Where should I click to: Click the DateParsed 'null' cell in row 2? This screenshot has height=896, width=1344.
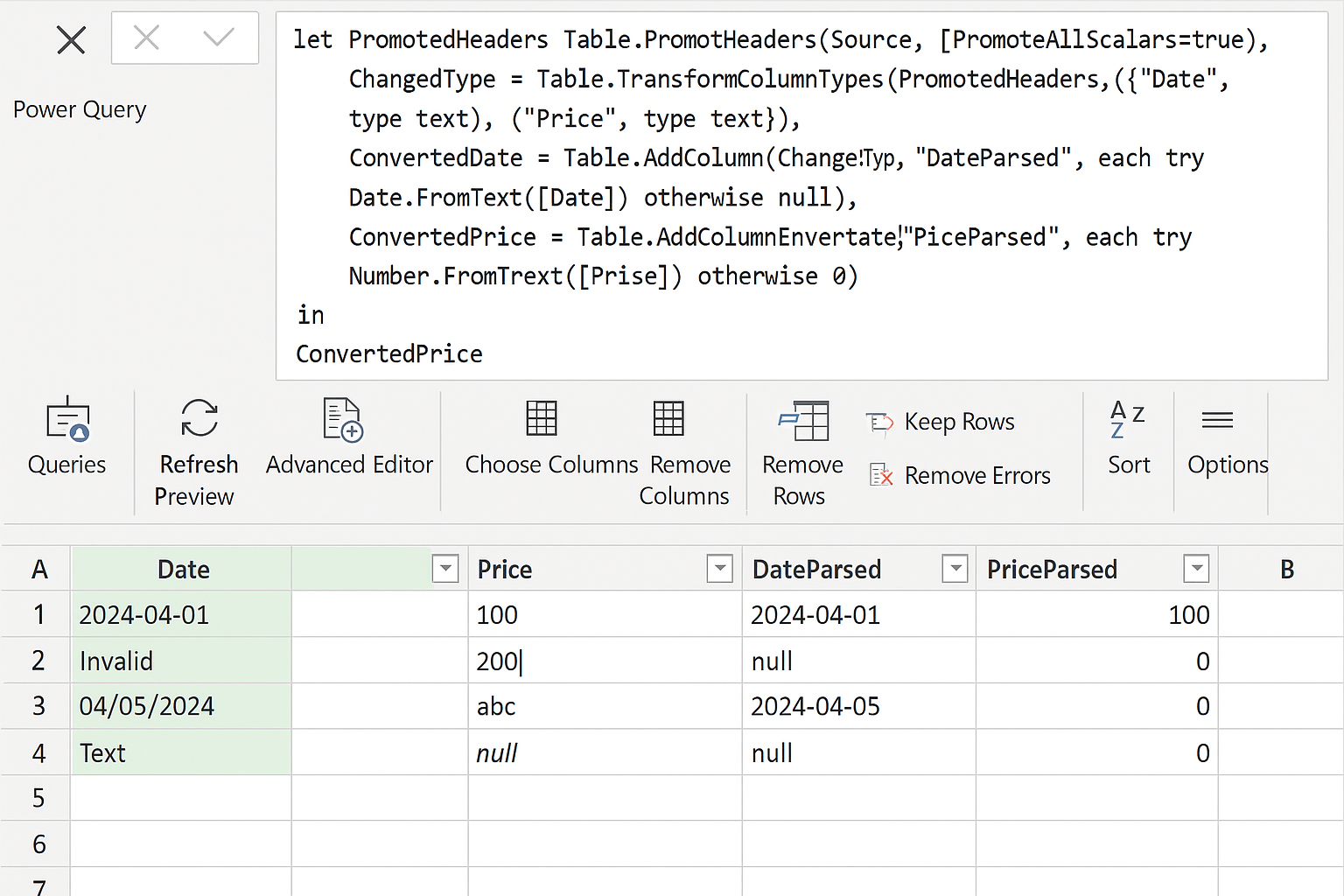[x=858, y=661]
